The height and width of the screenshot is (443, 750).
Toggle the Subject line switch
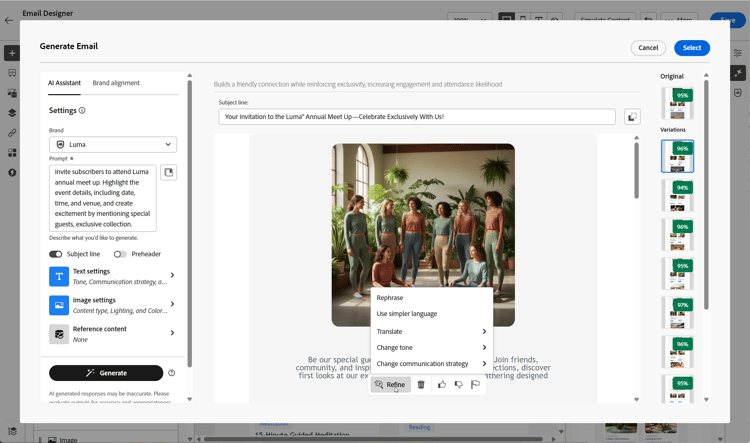point(55,254)
